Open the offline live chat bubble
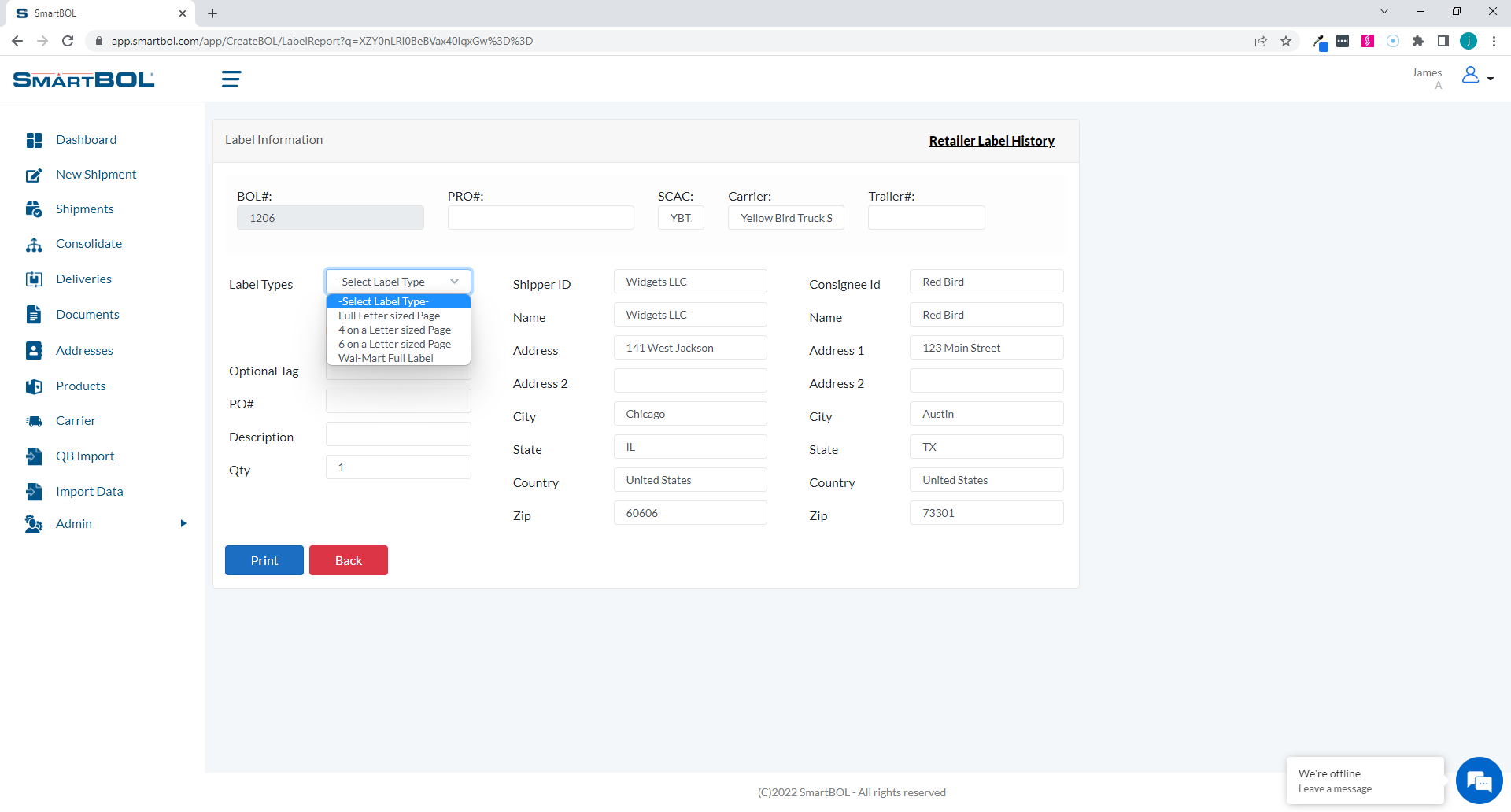Viewport: 1511px width, 812px height. pos(1479,780)
